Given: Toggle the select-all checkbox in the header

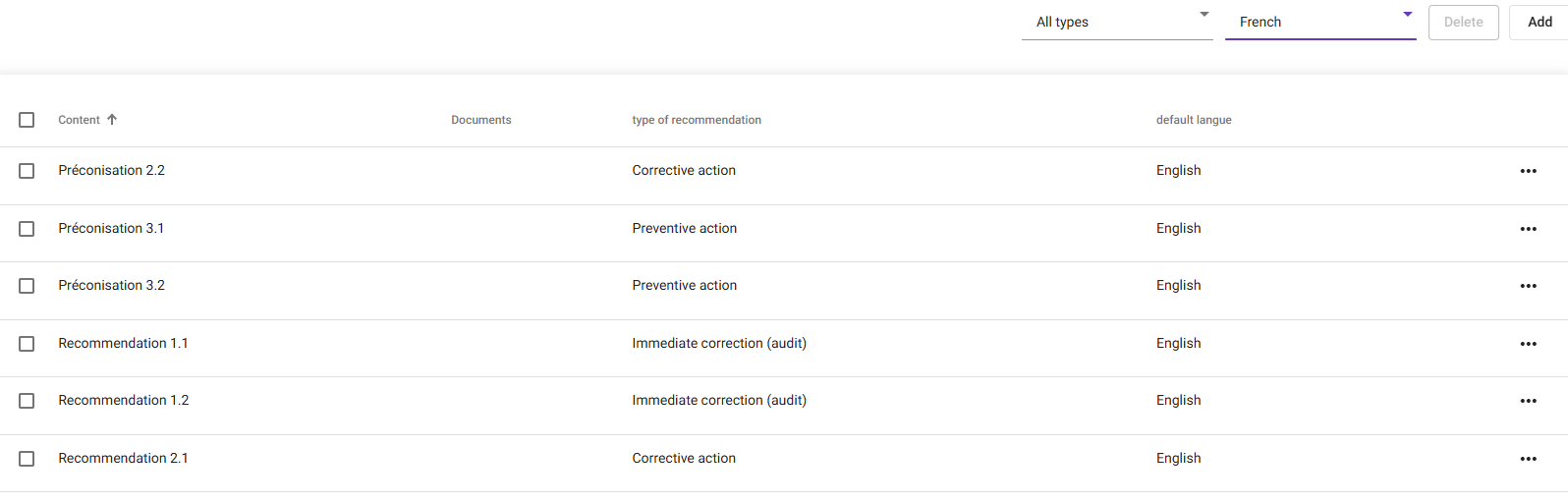Looking at the screenshot, I should [x=27, y=120].
